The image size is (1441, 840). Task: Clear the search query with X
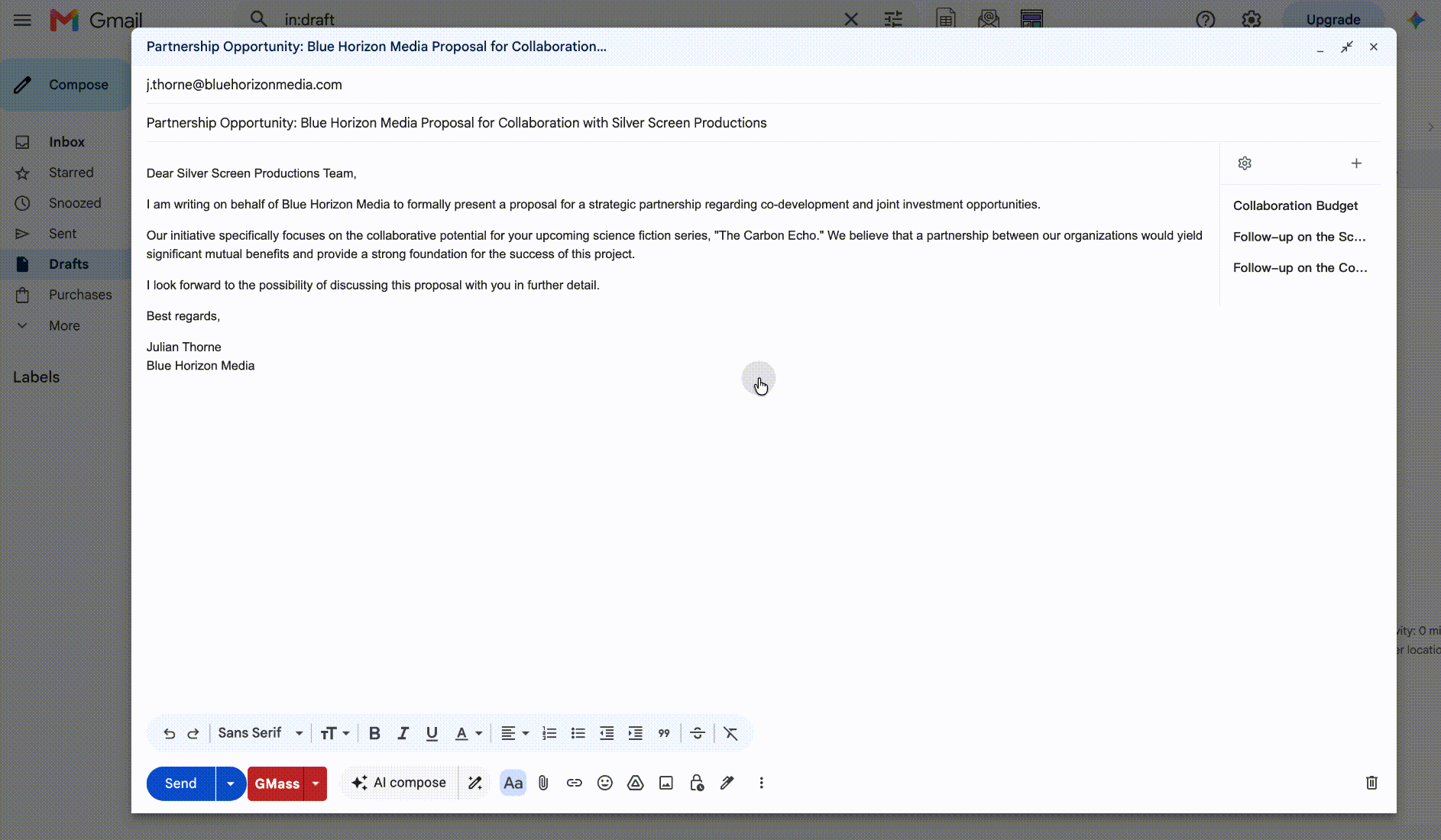pyautogui.click(x=851, y=20)
